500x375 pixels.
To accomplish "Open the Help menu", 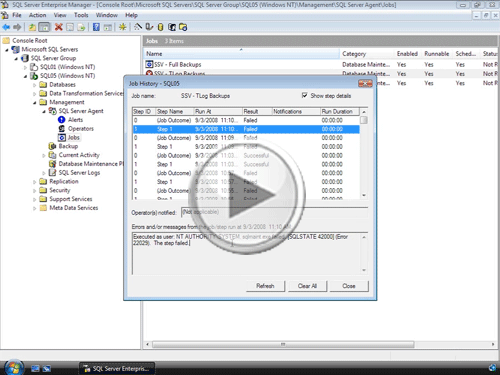I will [x=131, y=15].
